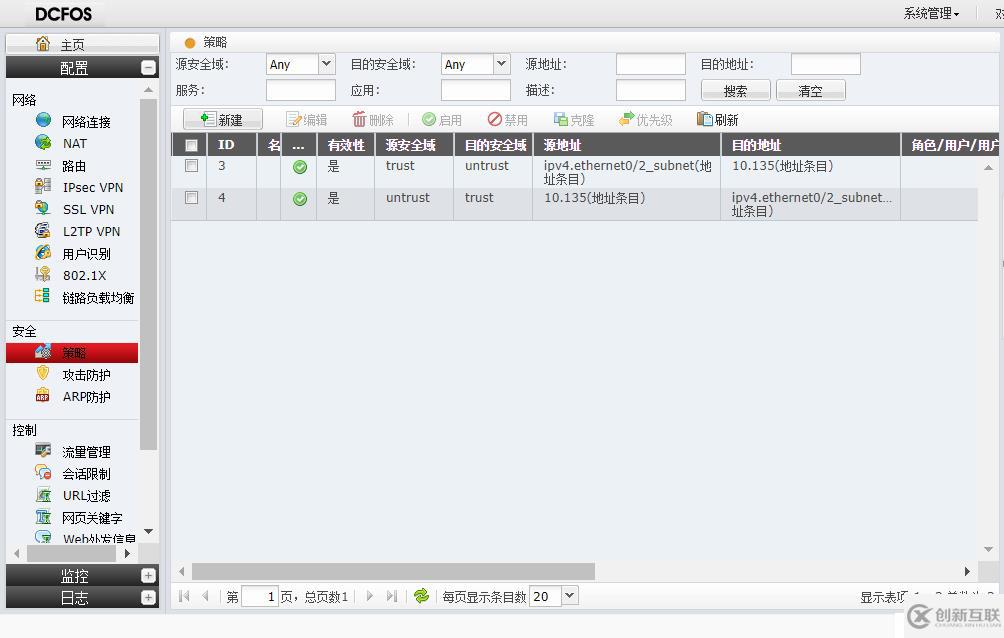Click the 应用 application input field
This screenshot has height=638, width=1004.
[476, 90]
